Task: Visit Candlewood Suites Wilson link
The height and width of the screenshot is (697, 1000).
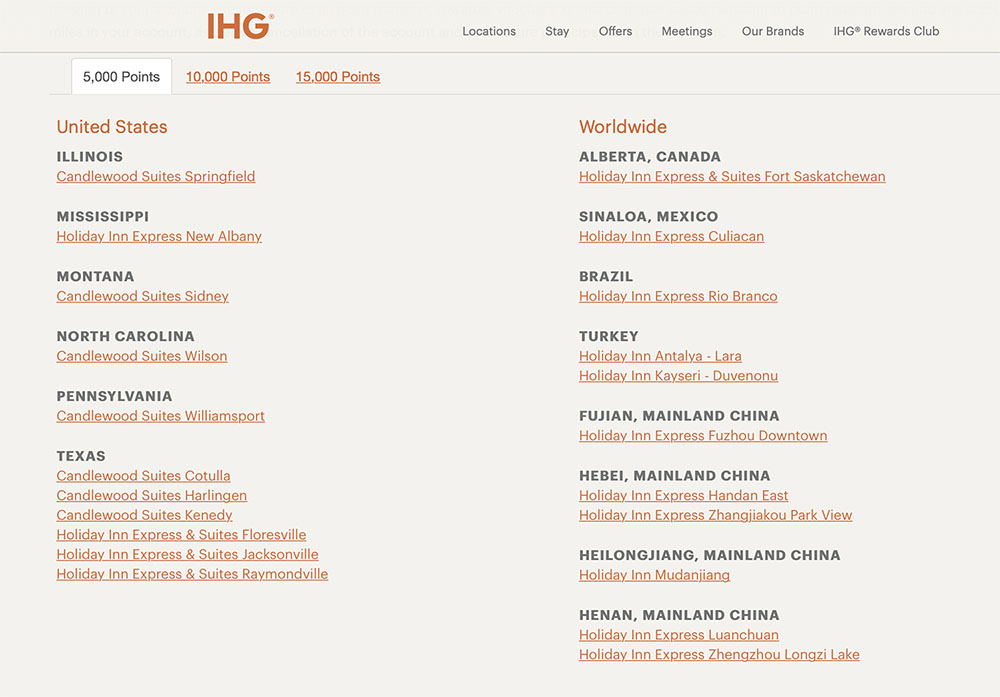Action: point(142,356)
